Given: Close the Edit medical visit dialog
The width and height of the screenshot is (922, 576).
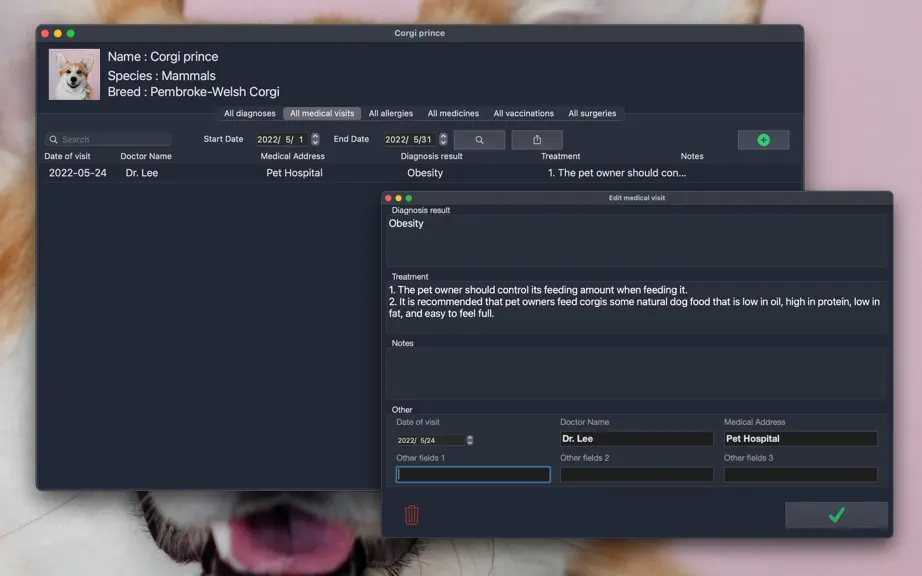Looking at the screenshot, I should pyautogui.click(x=388, y=198).
